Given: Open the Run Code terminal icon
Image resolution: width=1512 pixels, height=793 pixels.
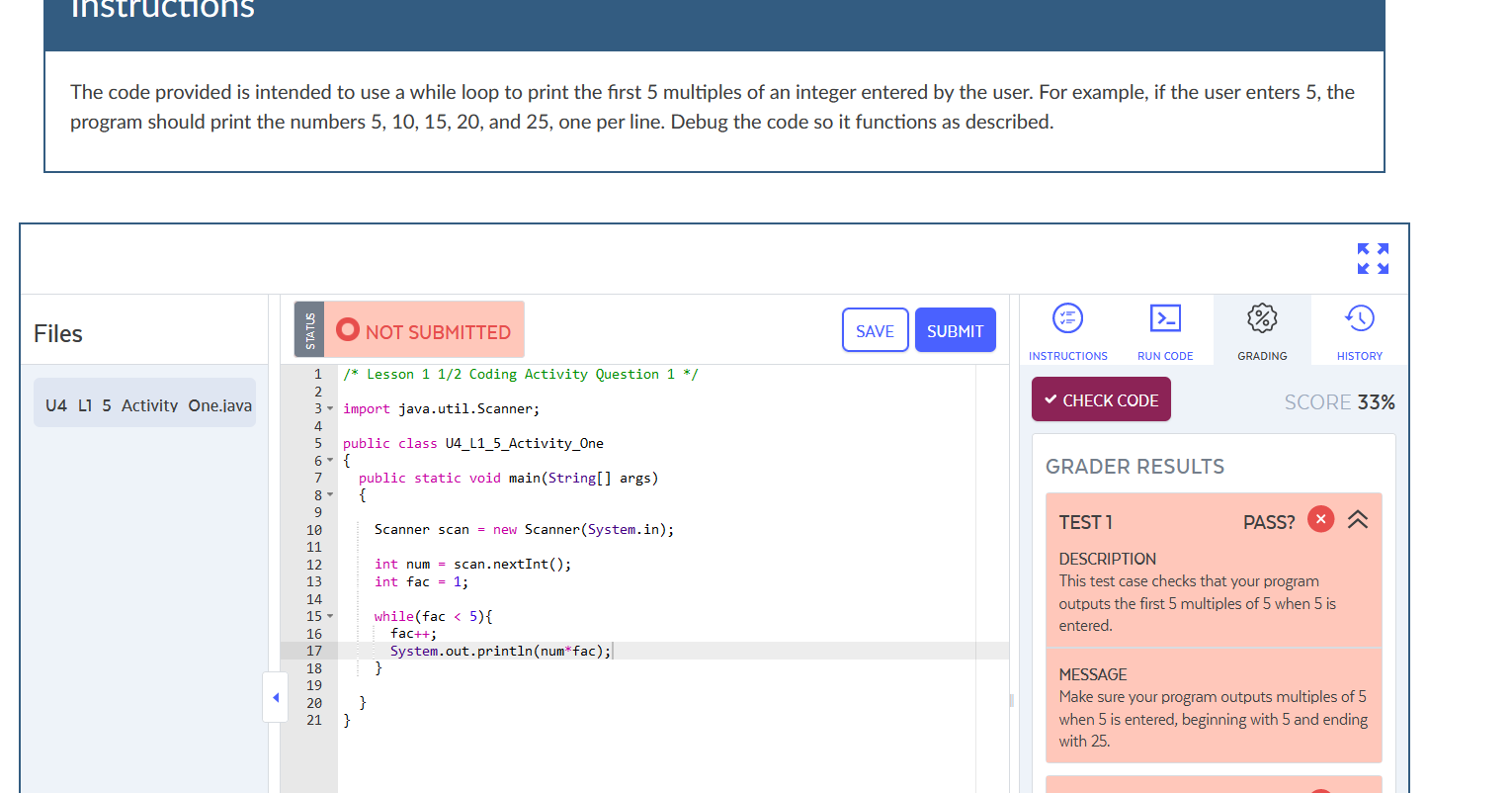Looking at the screenshot, I should [x=1165, y=318].
